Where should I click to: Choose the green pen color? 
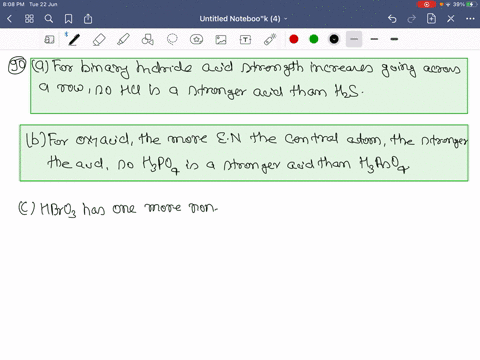[314, 39]
